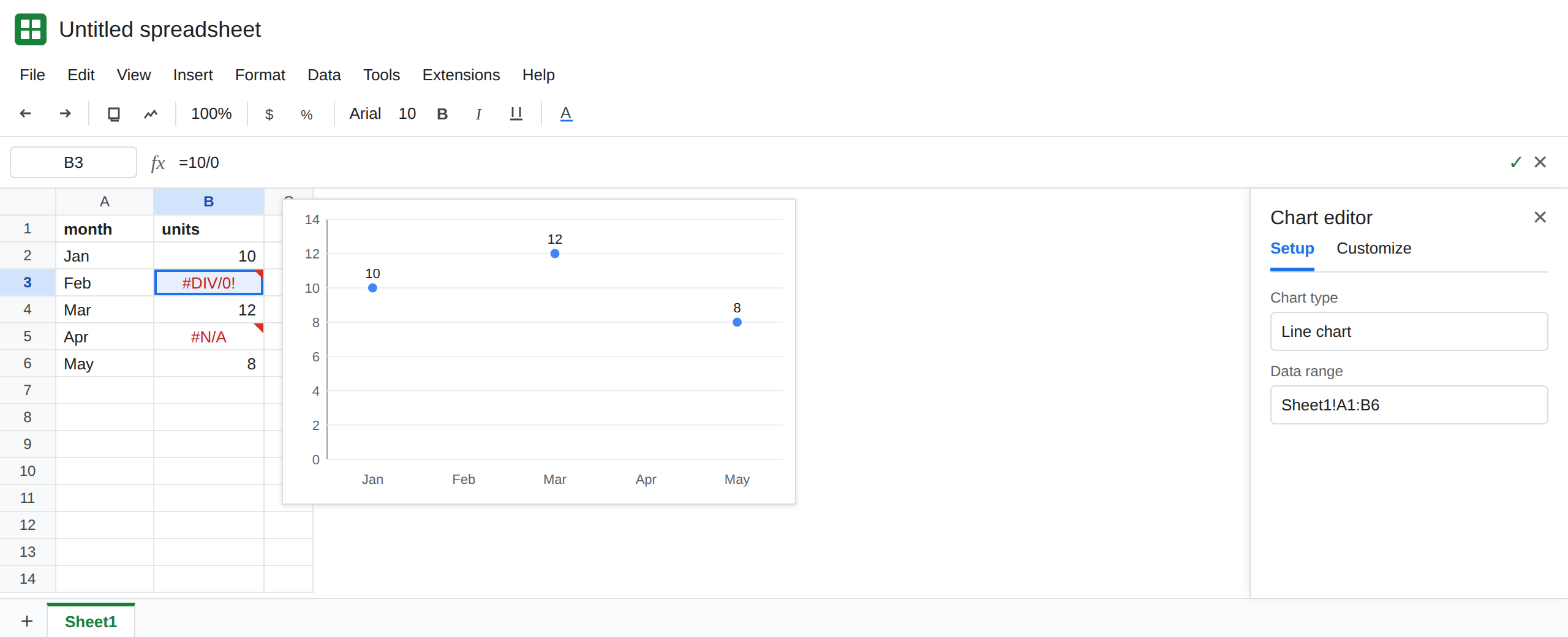Click the undo arrow icon

point(25,113)
